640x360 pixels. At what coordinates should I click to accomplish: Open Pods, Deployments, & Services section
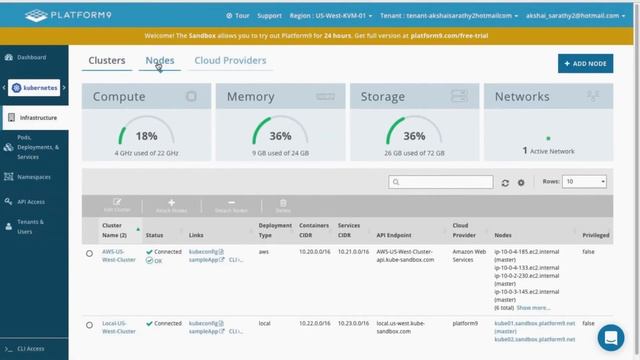pos(34,147)
